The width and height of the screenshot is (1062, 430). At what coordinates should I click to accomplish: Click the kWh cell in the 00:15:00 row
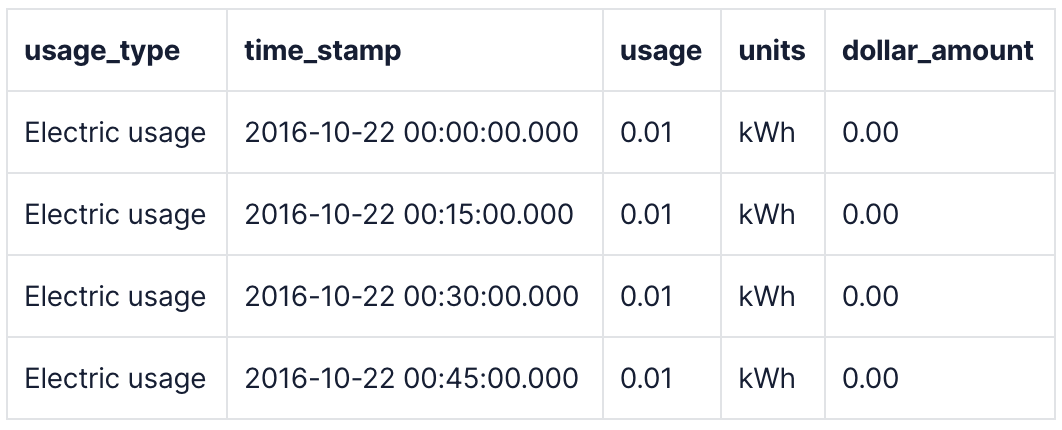[x=767, y=214]
